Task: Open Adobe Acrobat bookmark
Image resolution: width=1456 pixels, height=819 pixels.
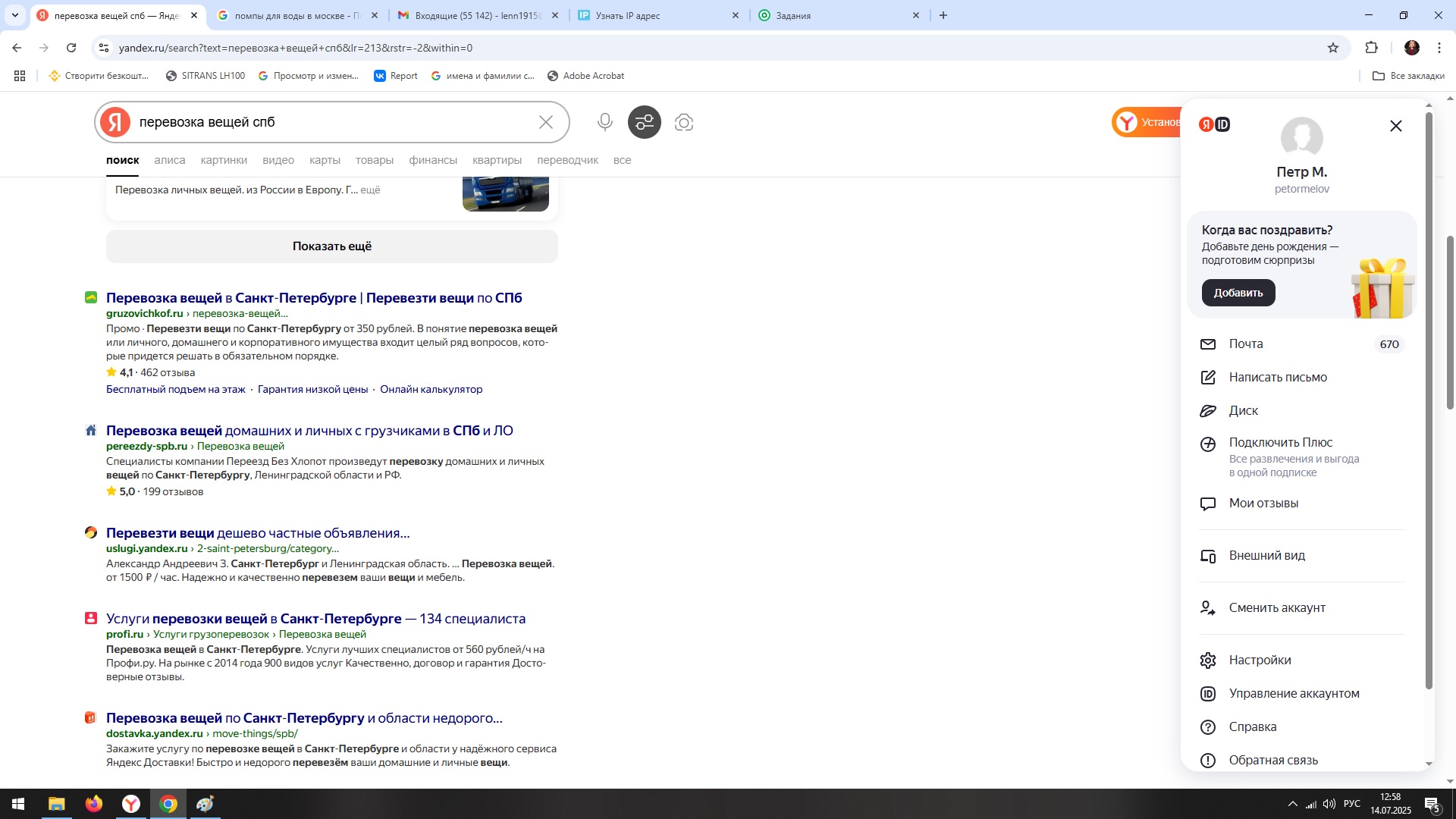Action: (585, 76)
